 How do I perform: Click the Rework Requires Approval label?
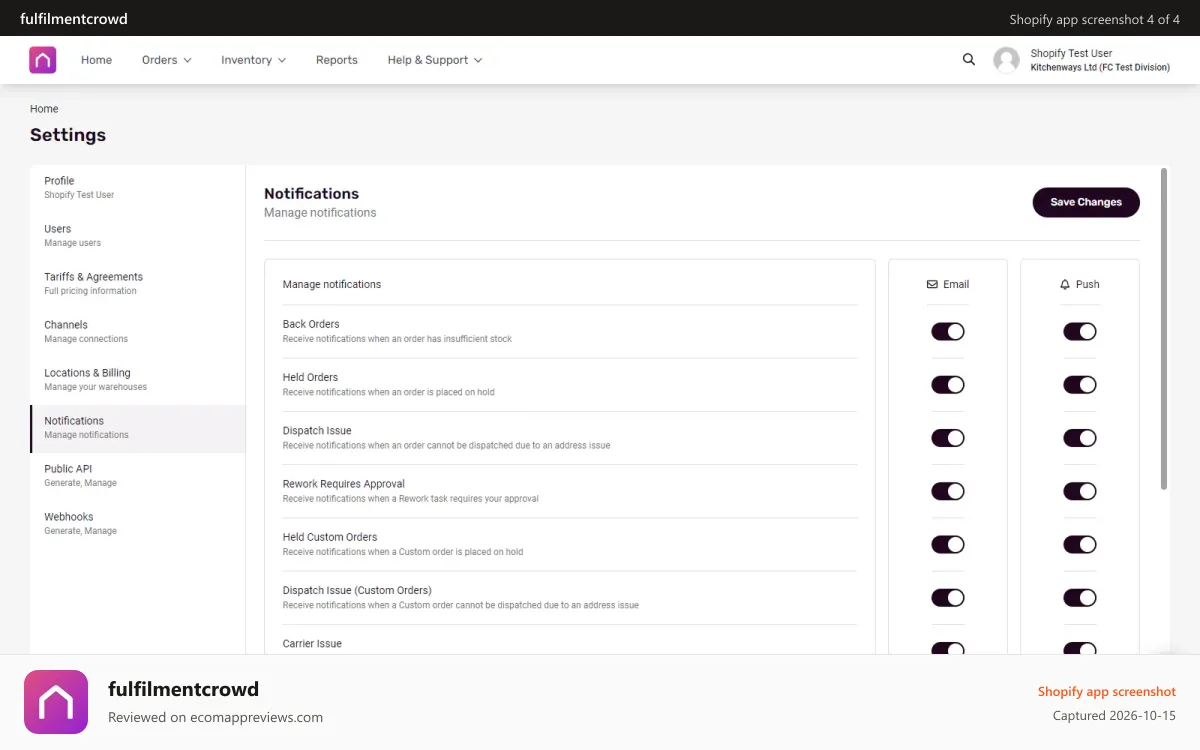click(x=344, y=484)
